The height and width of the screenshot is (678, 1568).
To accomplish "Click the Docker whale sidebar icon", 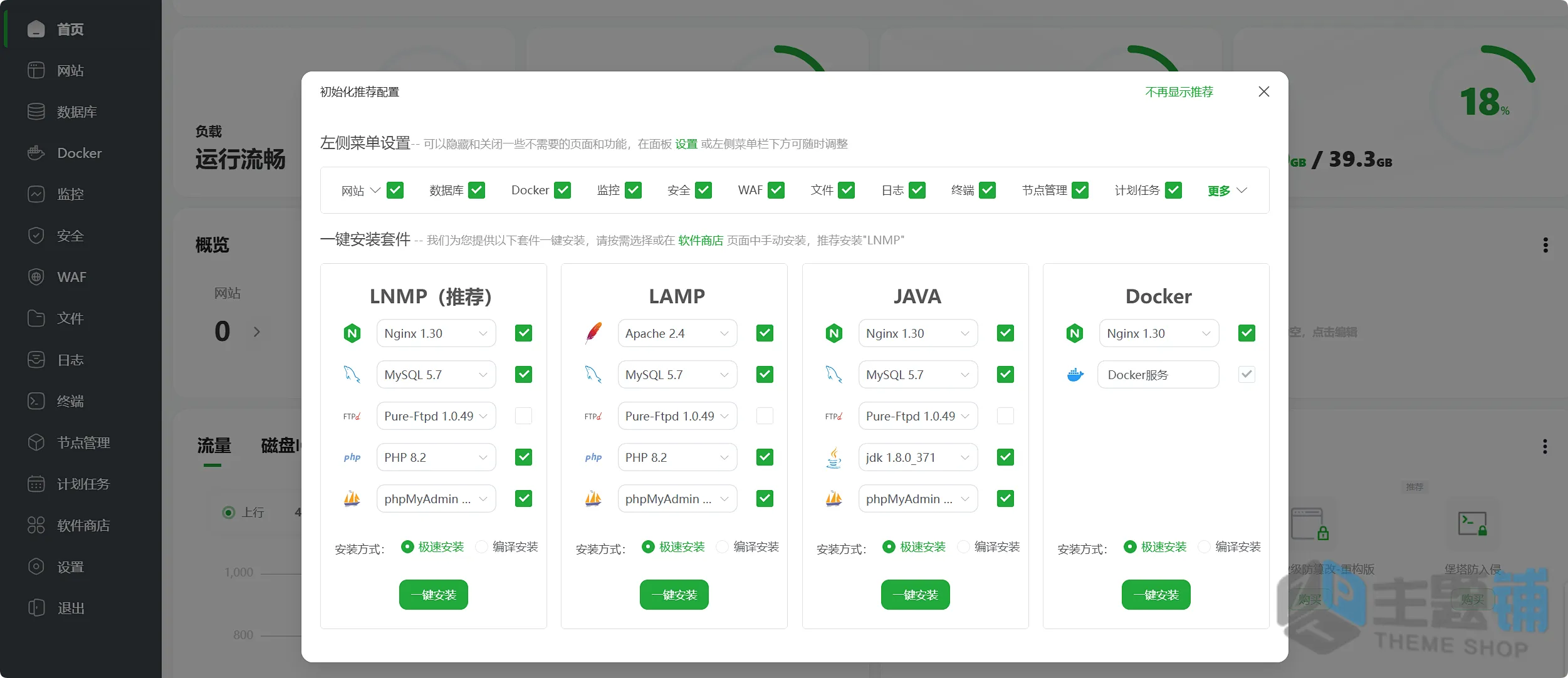I will coord(36,153).
